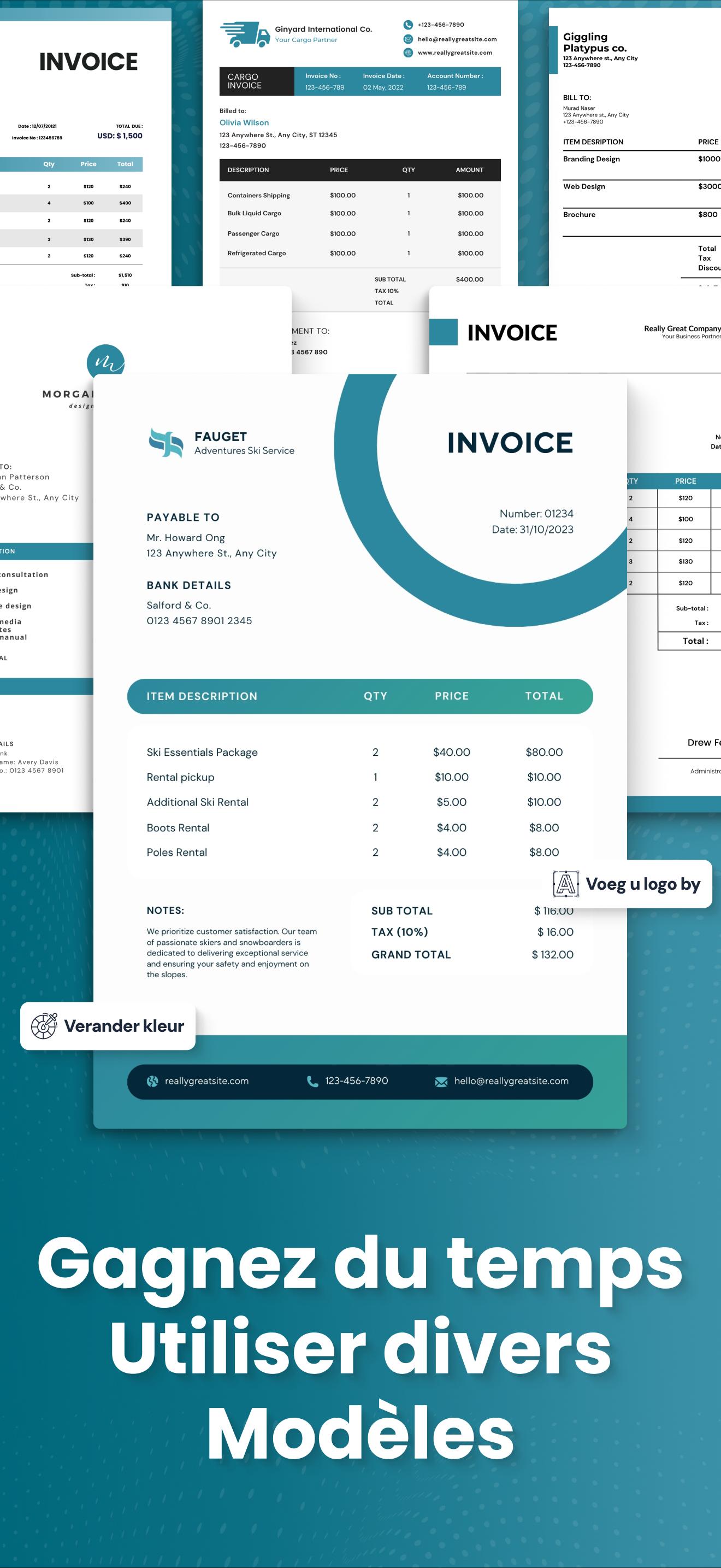
Task: Select the Giggling Platypus co. invoice template
Action: [x=635, y=146]
